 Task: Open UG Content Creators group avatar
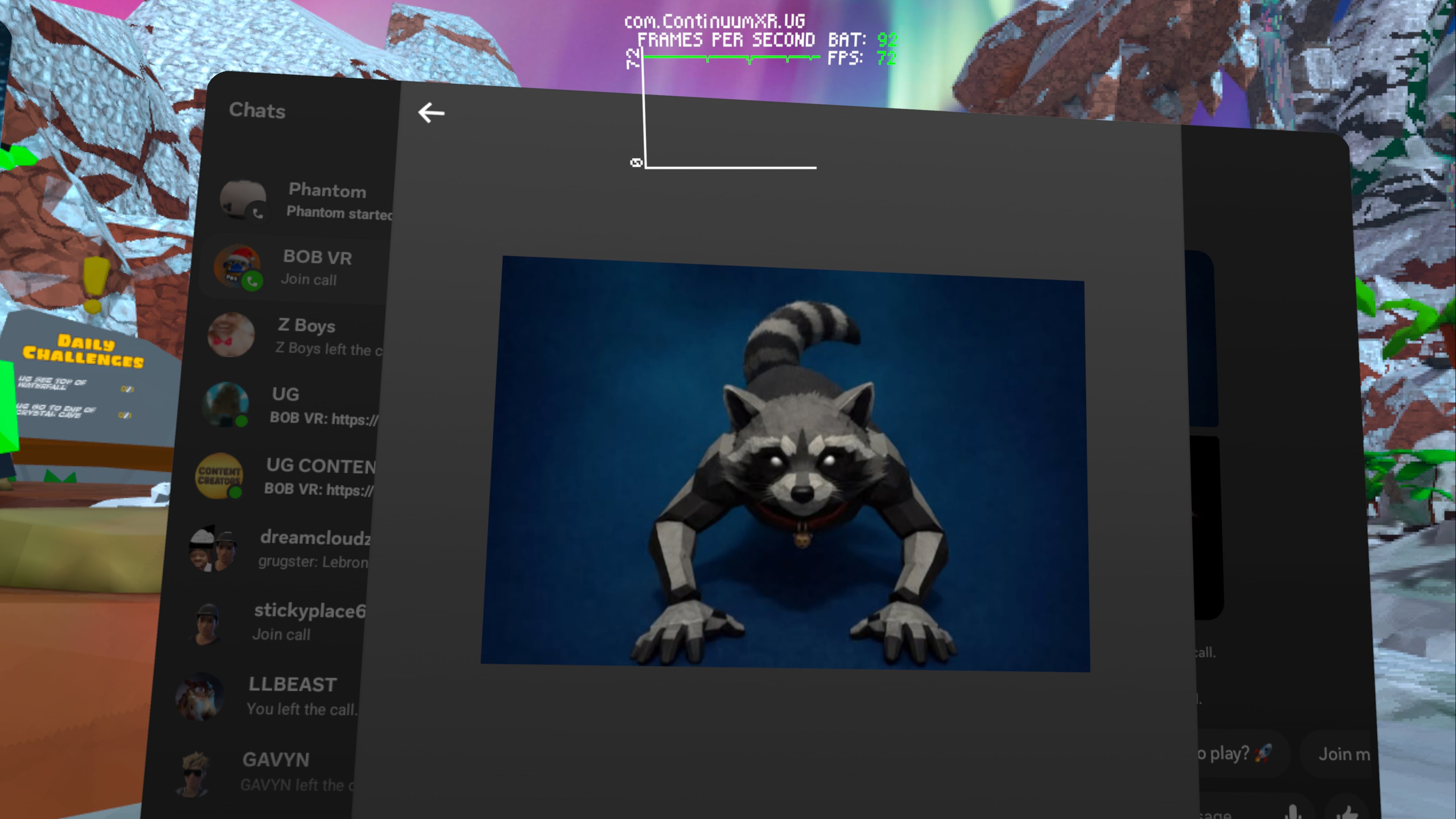(219, 476)
